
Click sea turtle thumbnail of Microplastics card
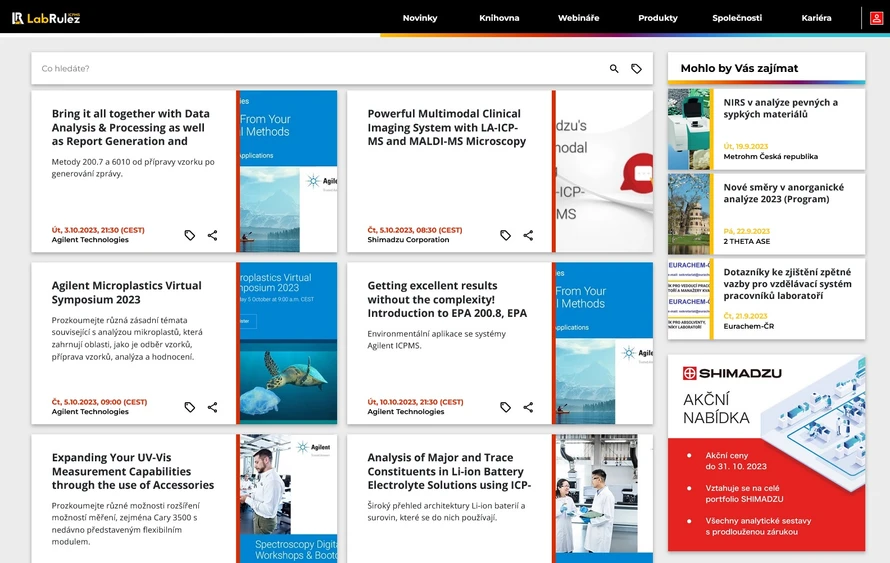pyautogui.click(x=288, y=343)
